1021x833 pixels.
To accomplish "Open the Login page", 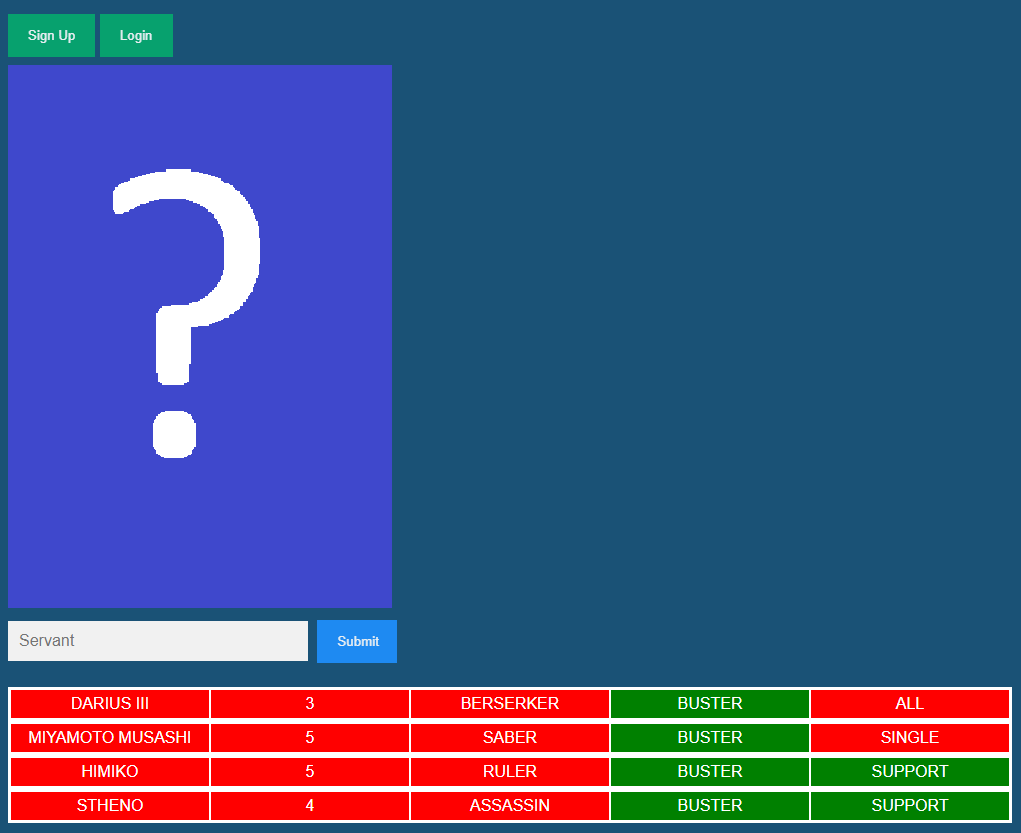I will click(136, 35).
